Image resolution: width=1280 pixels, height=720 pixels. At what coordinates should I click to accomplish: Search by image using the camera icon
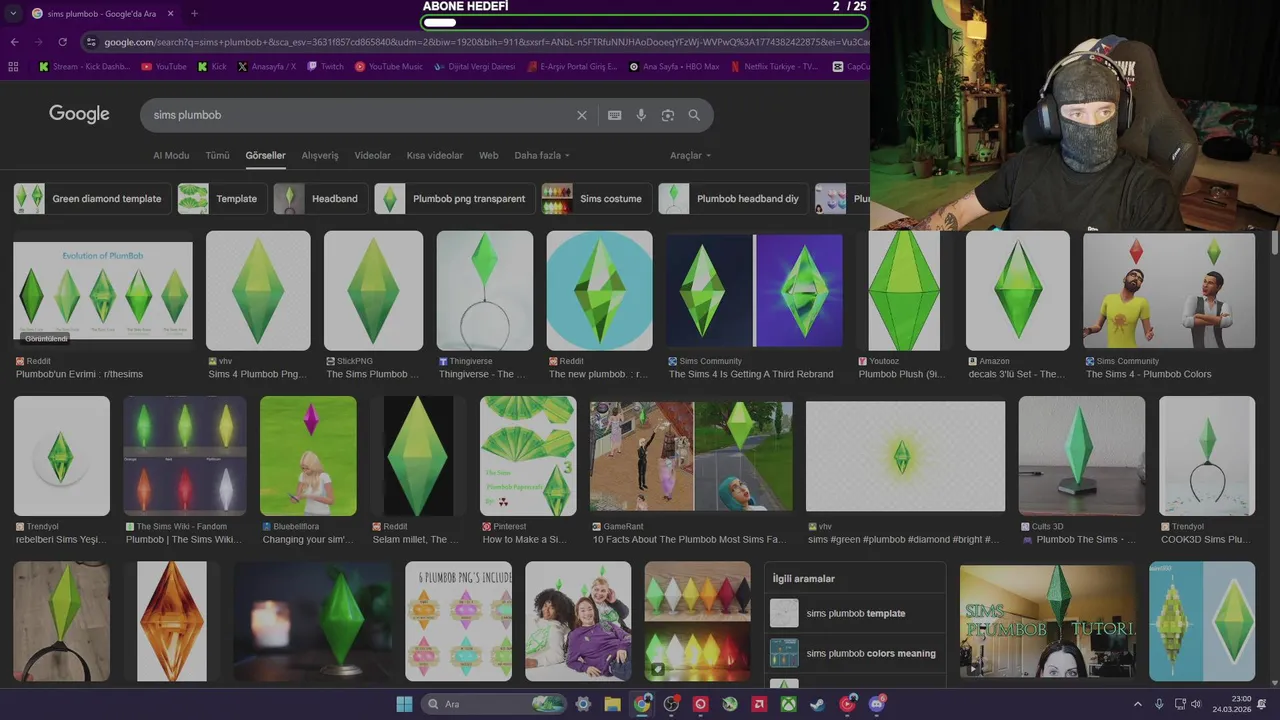(x=667, y=115)
